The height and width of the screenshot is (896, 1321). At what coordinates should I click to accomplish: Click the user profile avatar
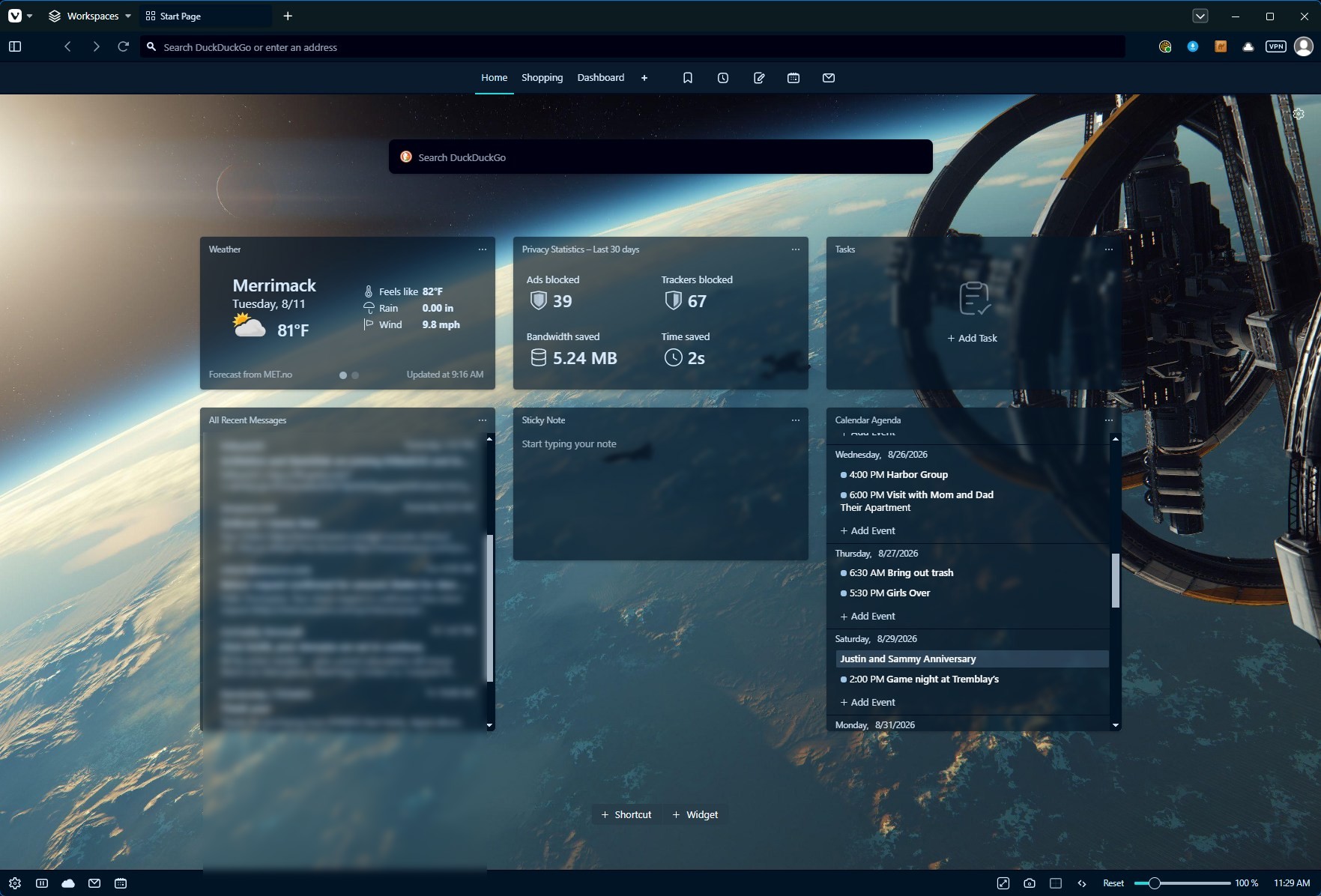1304,46
